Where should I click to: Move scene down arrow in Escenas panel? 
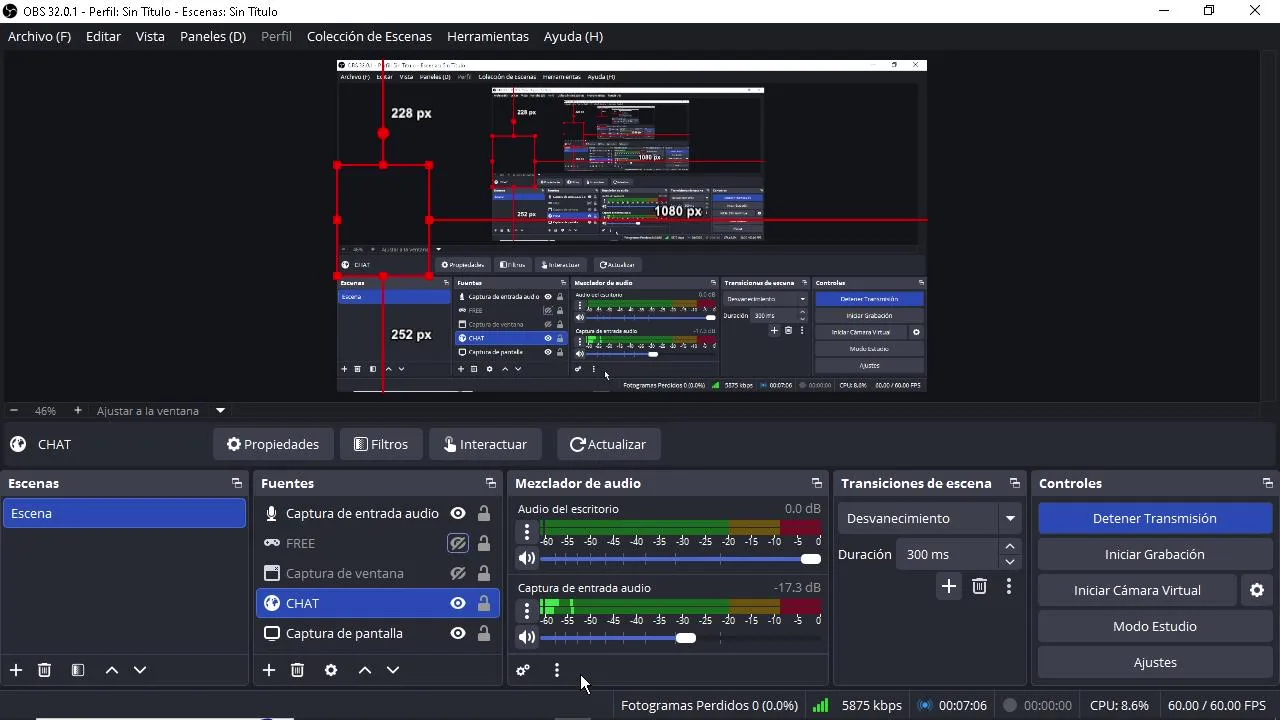click(140, 670)
